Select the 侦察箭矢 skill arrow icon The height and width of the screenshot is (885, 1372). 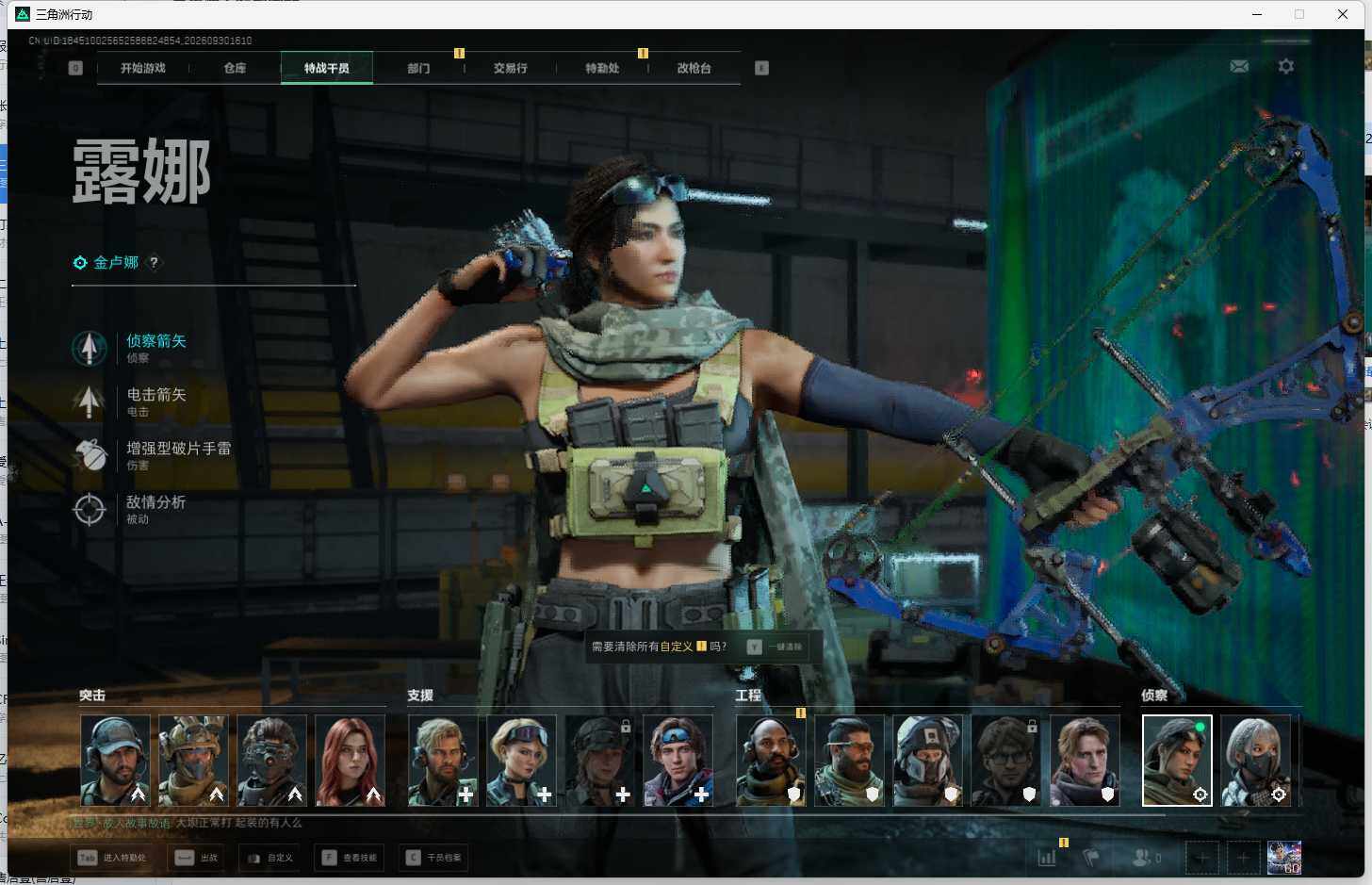pyautogui.click(x=90, y=348)
